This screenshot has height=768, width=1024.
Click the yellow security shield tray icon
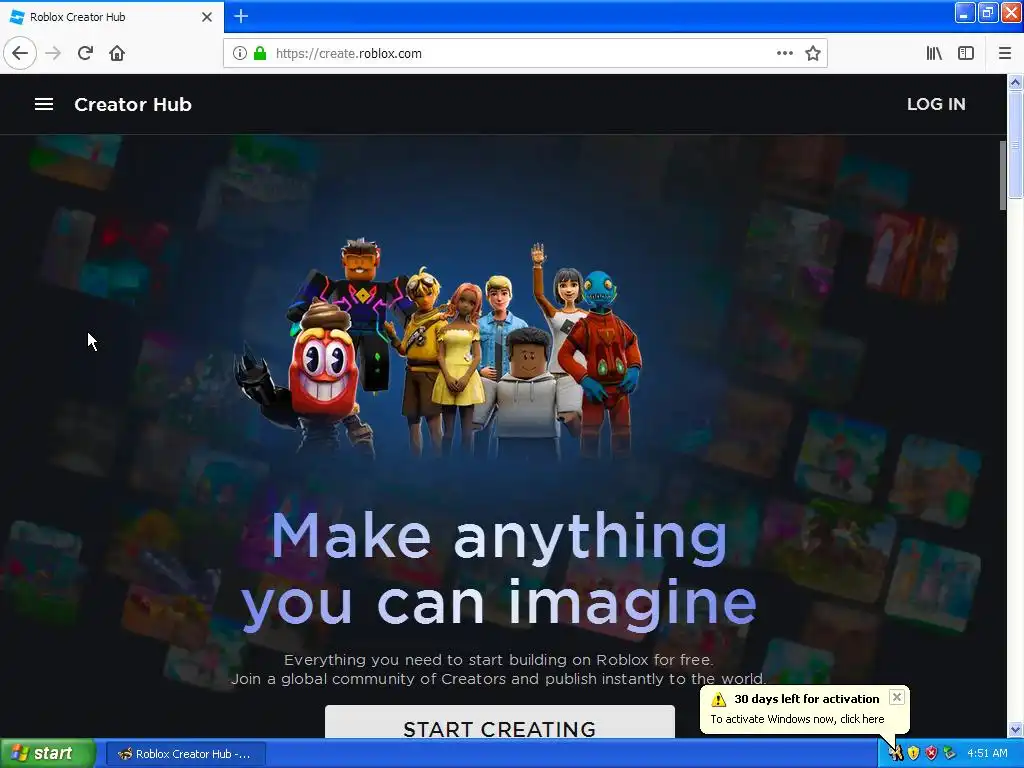coord(913,754)
